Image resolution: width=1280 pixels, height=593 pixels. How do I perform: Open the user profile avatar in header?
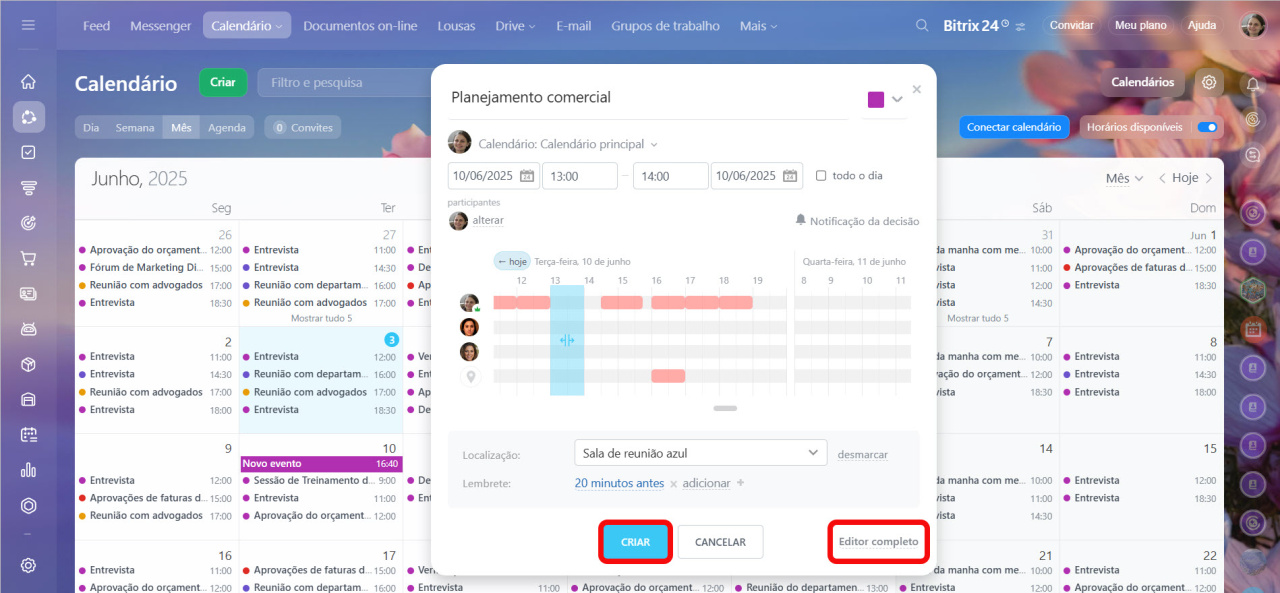click(x=1253, y=25)
